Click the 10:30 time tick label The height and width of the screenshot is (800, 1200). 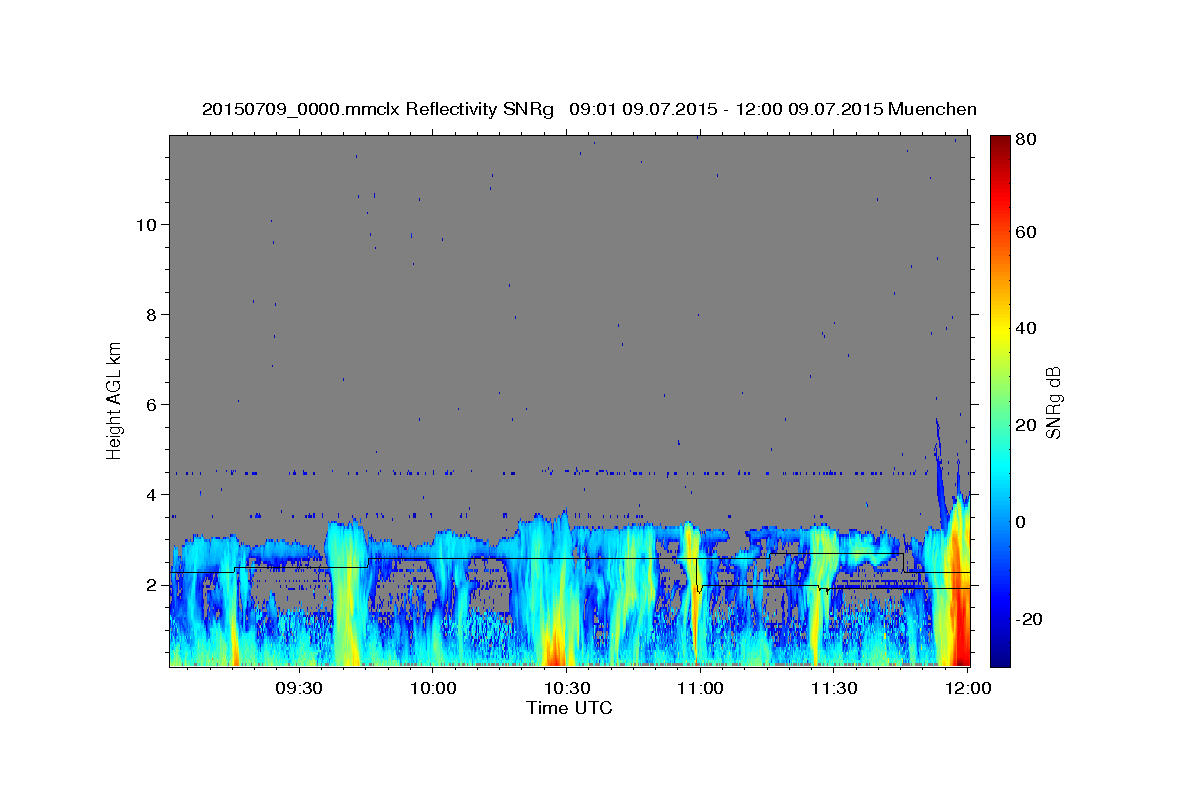[x=566, y=689]
